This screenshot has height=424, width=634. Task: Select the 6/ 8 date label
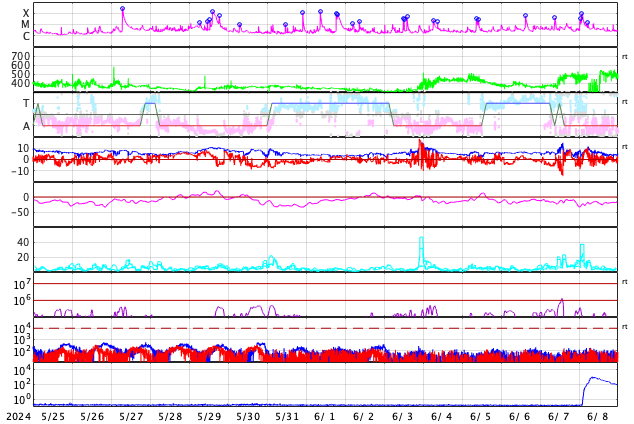598,417
